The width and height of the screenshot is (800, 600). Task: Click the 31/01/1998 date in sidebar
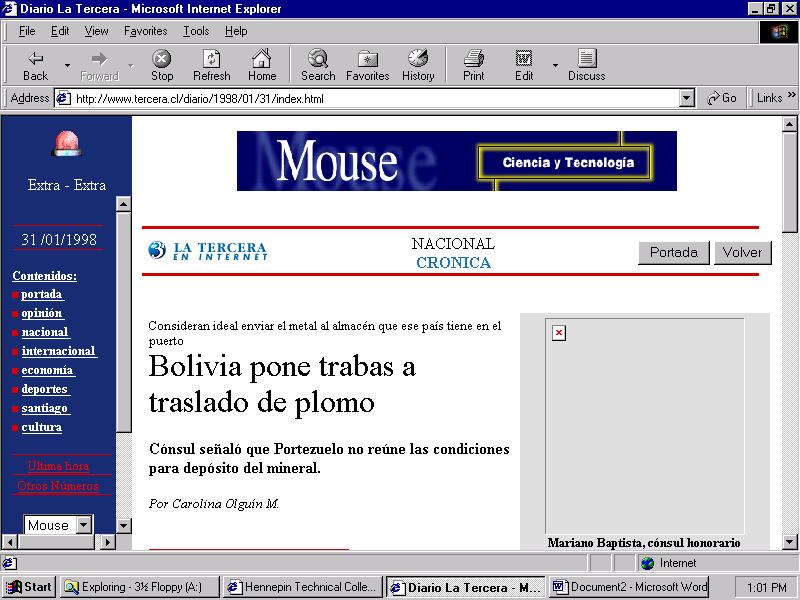coord(59,239)
